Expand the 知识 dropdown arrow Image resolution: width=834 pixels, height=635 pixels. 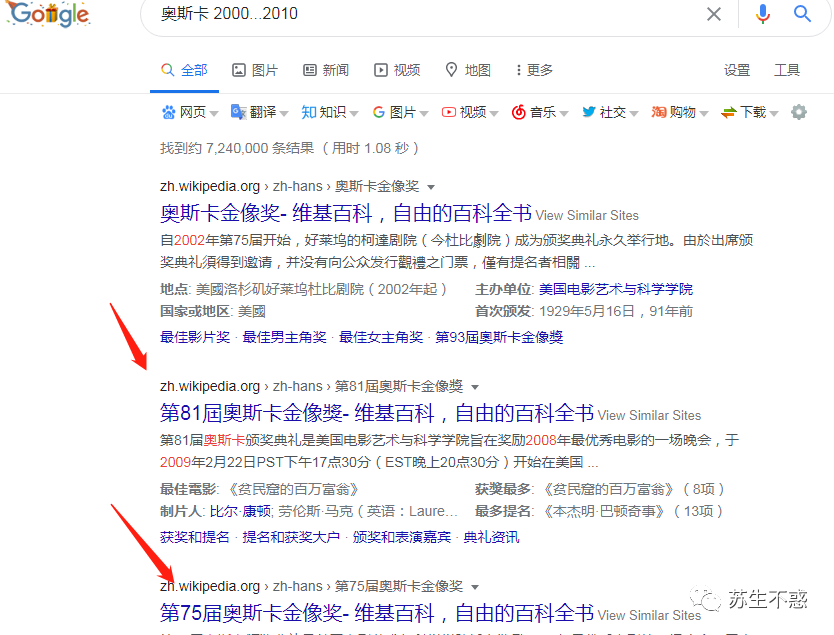coord(354,113)
